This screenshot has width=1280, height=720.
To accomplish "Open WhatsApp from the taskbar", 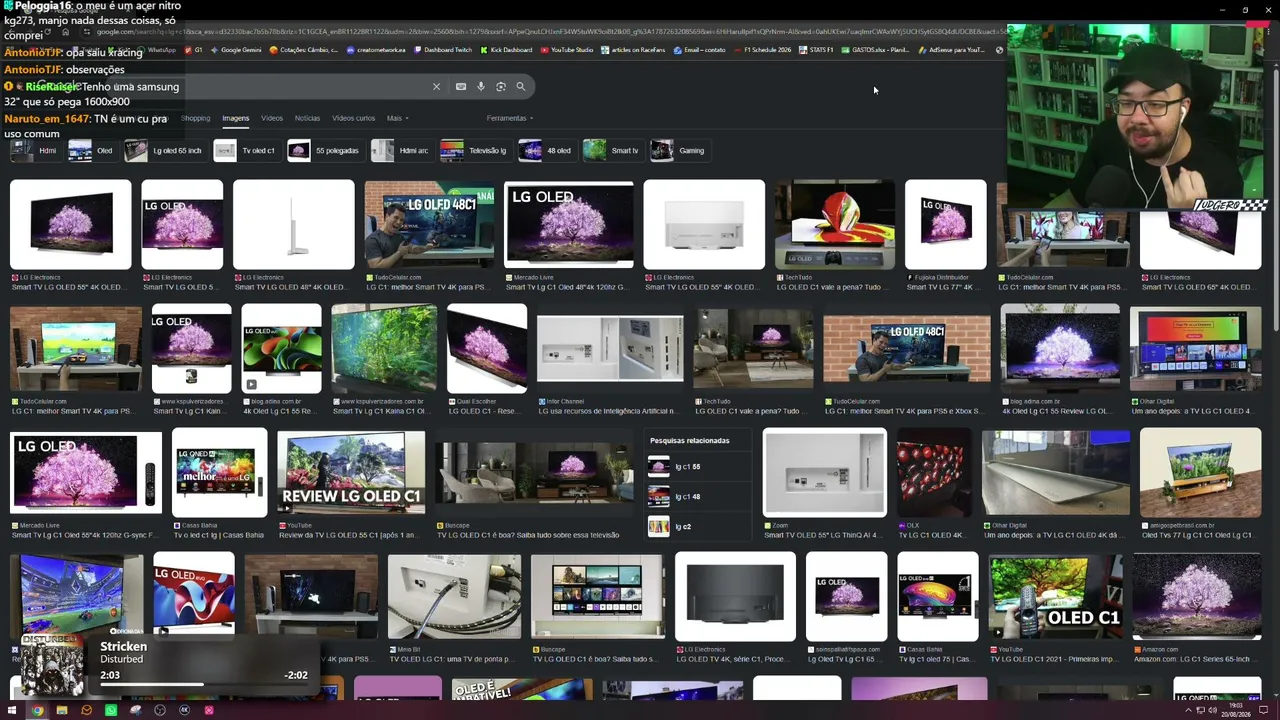I will click(111, 710).
